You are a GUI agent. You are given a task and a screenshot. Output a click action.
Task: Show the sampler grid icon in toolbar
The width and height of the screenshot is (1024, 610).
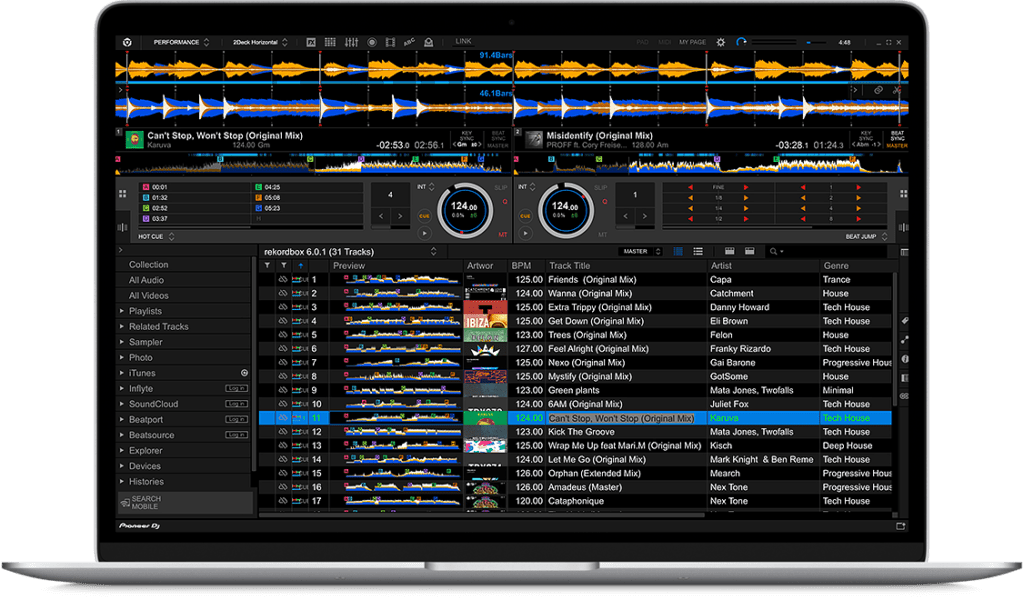point(330,42)
